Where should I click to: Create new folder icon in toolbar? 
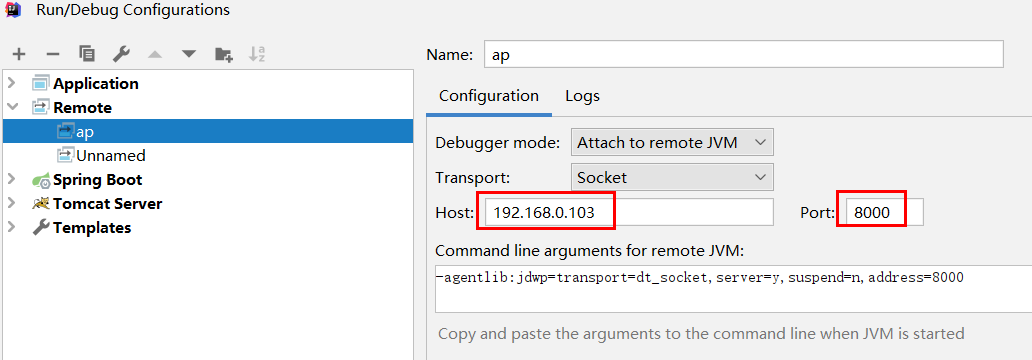224,54
